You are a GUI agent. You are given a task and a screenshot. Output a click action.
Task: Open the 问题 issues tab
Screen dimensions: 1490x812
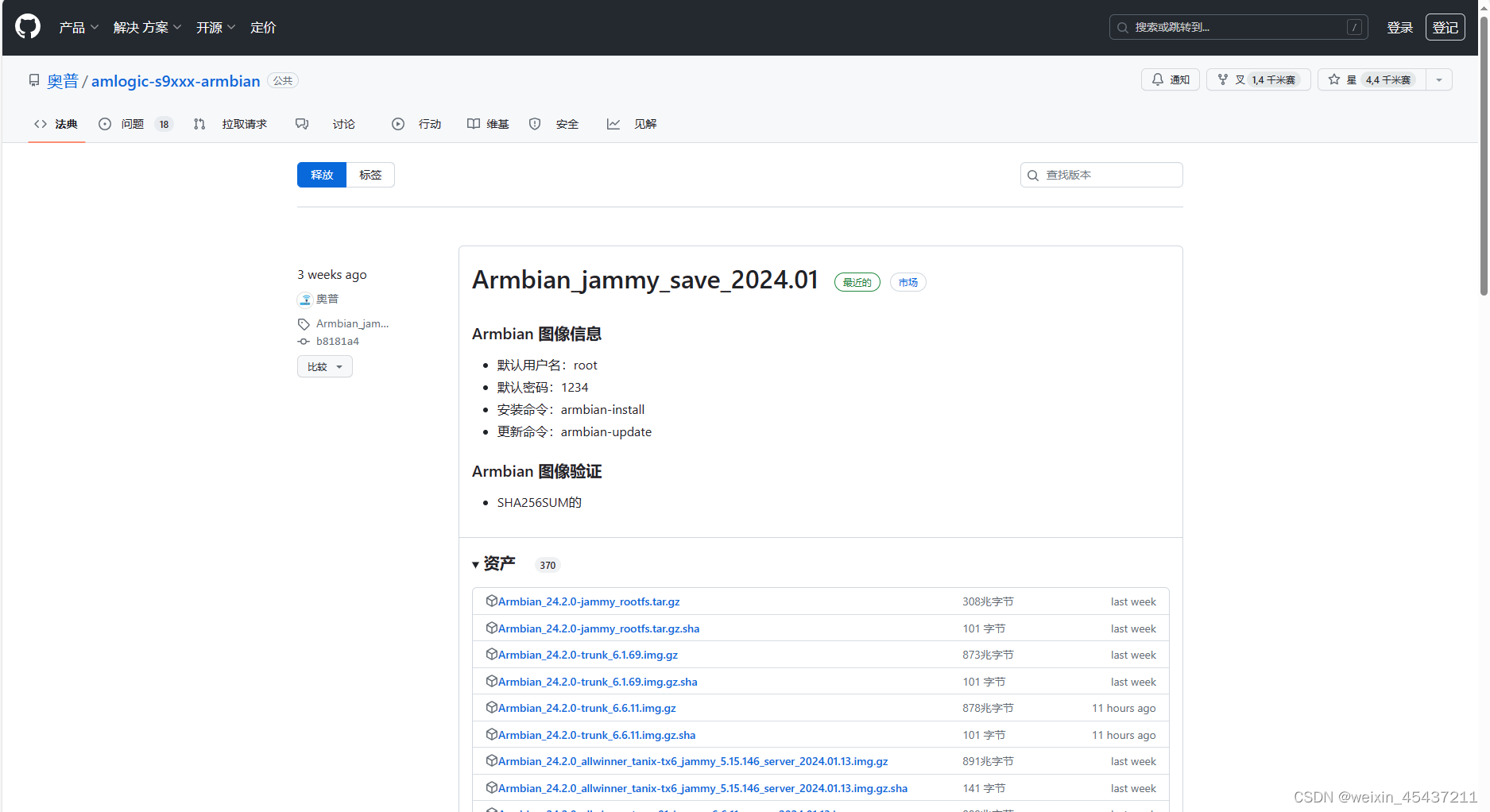click(x=135, y=124)
